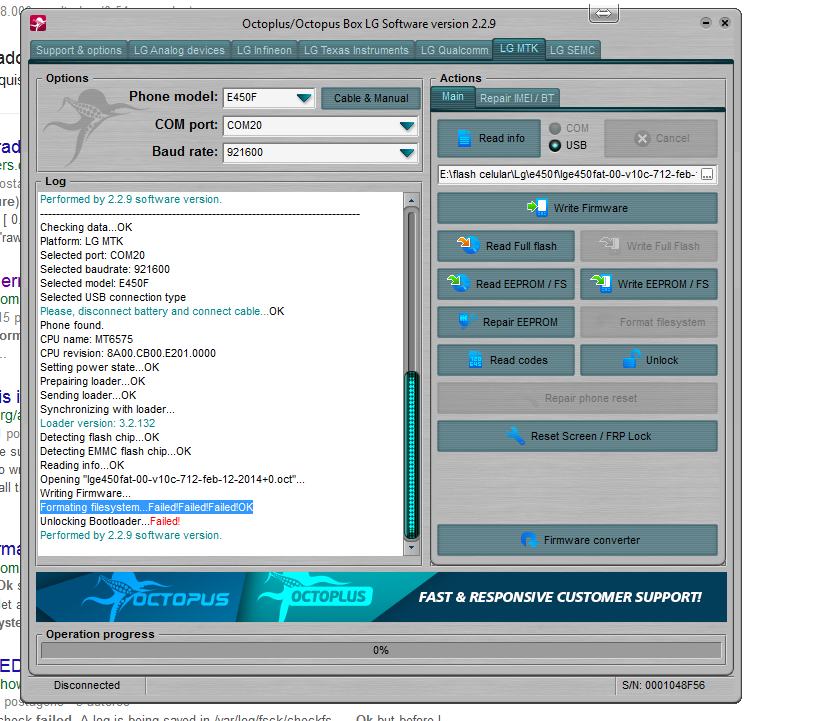Click the Read Full flash button
The width and height of the screenshot is (839, 721).
click(x=506, y=246)
